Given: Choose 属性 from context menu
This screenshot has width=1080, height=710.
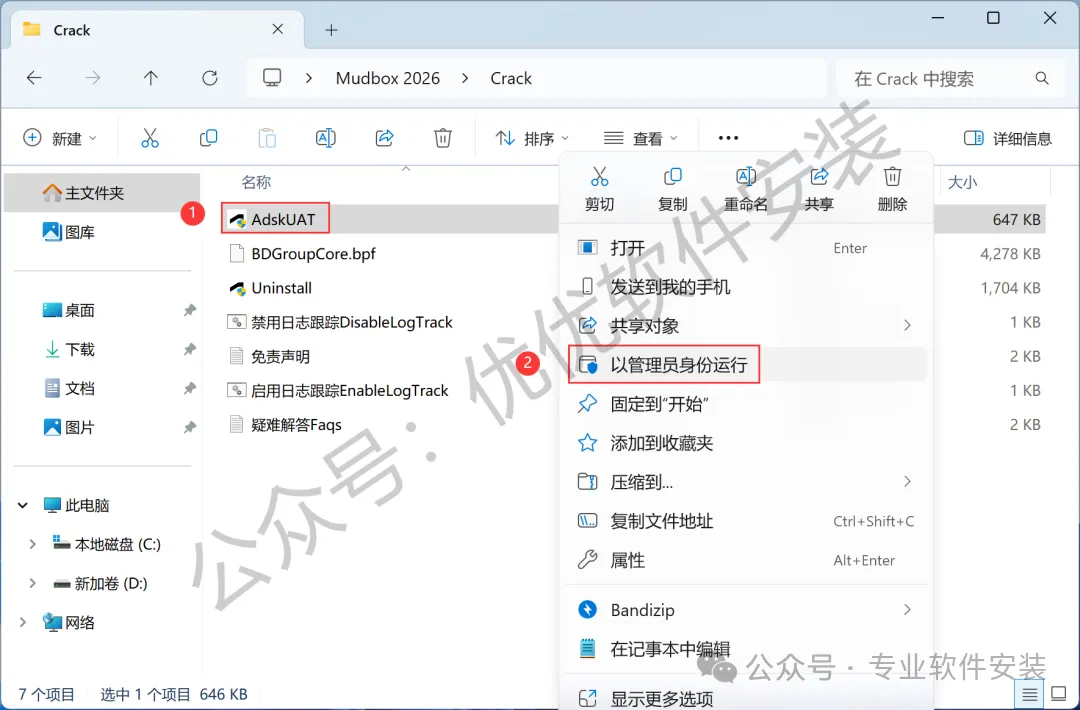Looking at the screenshot, I should 747,560.
